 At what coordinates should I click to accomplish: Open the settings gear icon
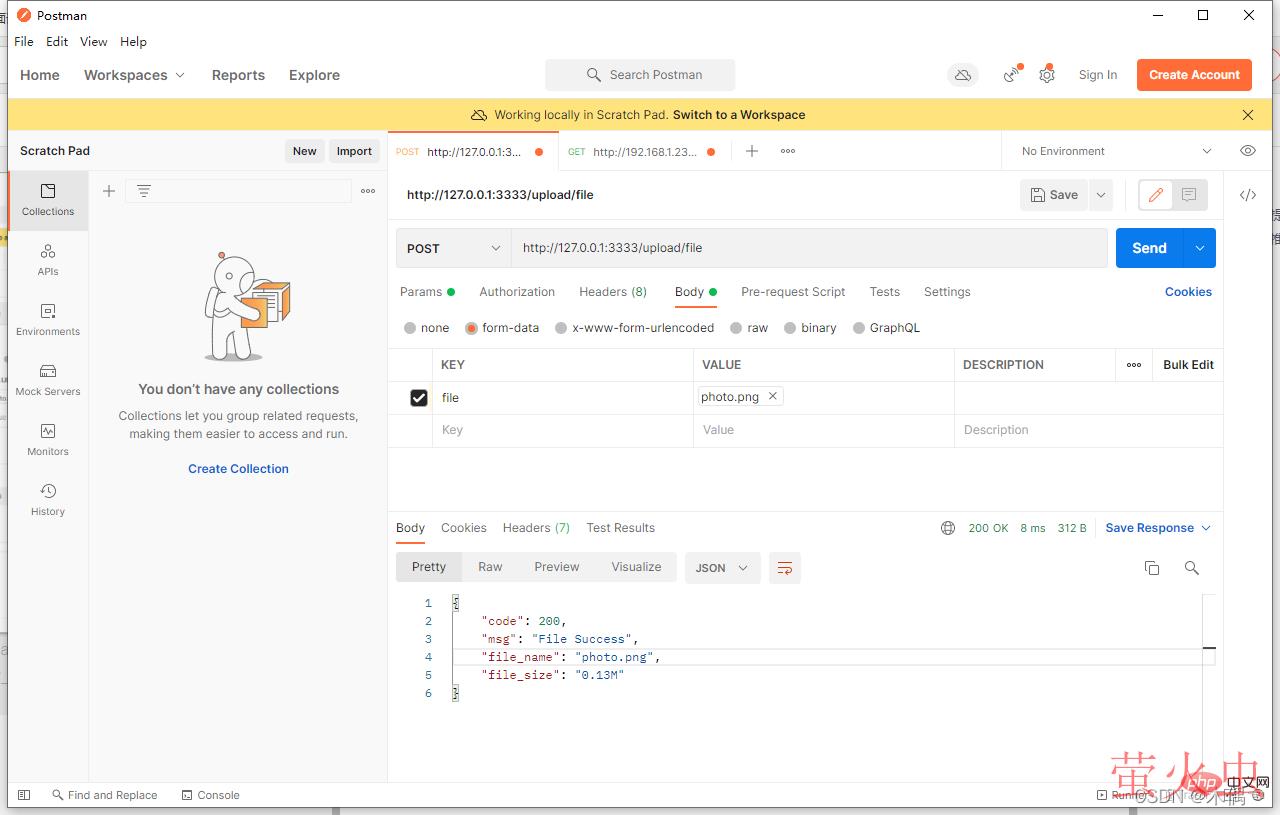[x=1046, y=75]
